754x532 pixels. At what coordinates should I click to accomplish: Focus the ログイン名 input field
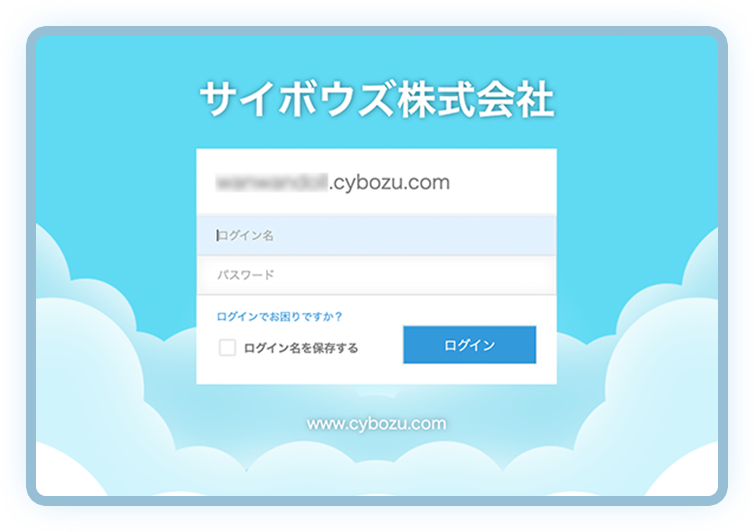coord(377,235)
